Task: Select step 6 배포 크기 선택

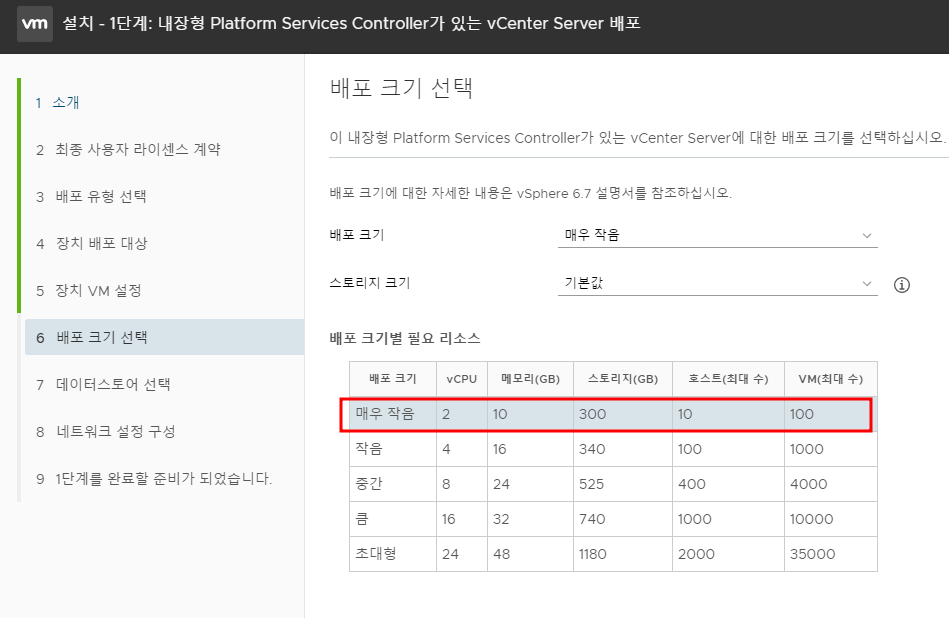Action: coord(165,337)
